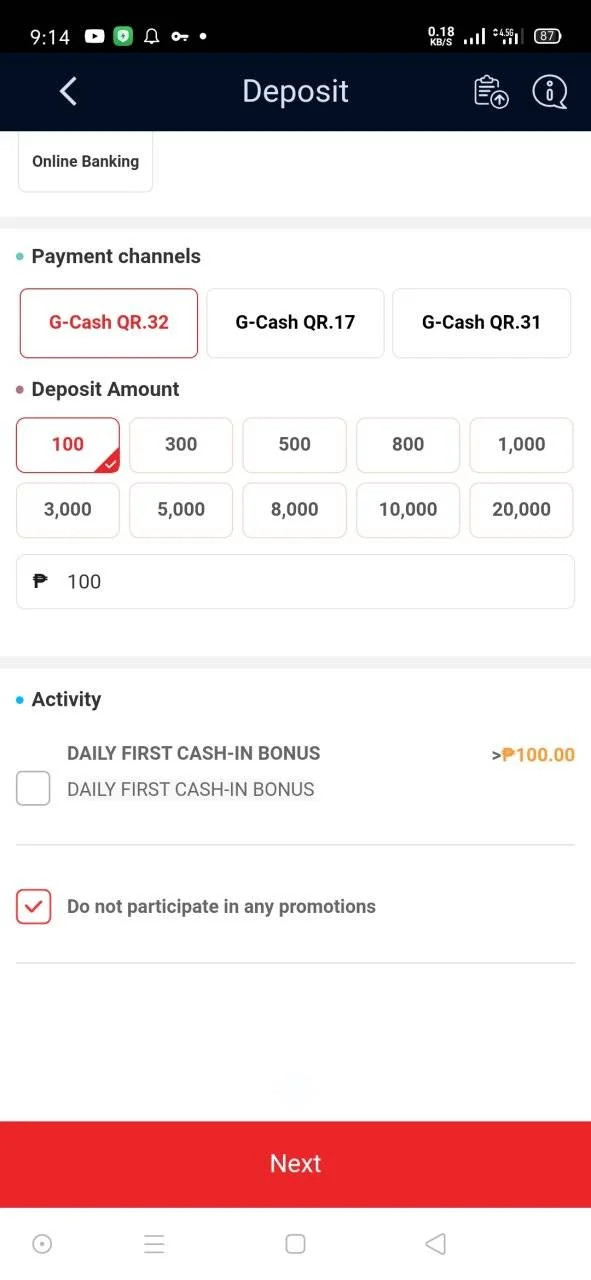Image resolution: width=591 pixels, height=1280 pixels.
Task: Open deposit records clipboard icon
Action: 491,92
